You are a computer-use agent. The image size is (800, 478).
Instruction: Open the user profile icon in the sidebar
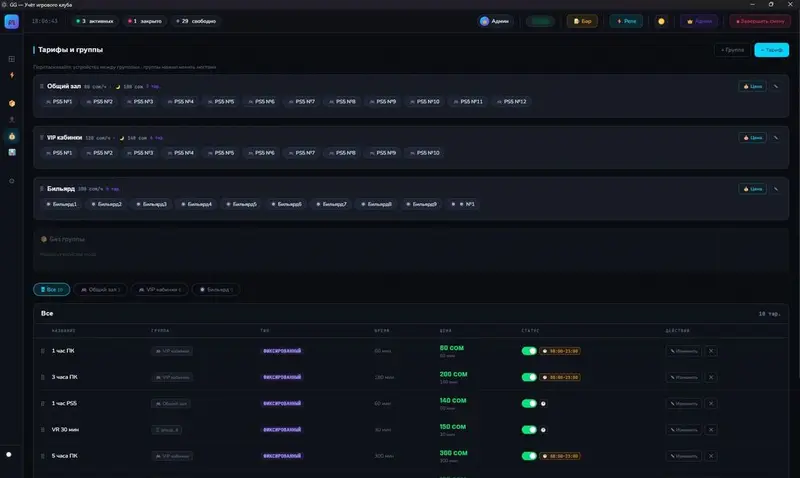[x=12, y=119]
